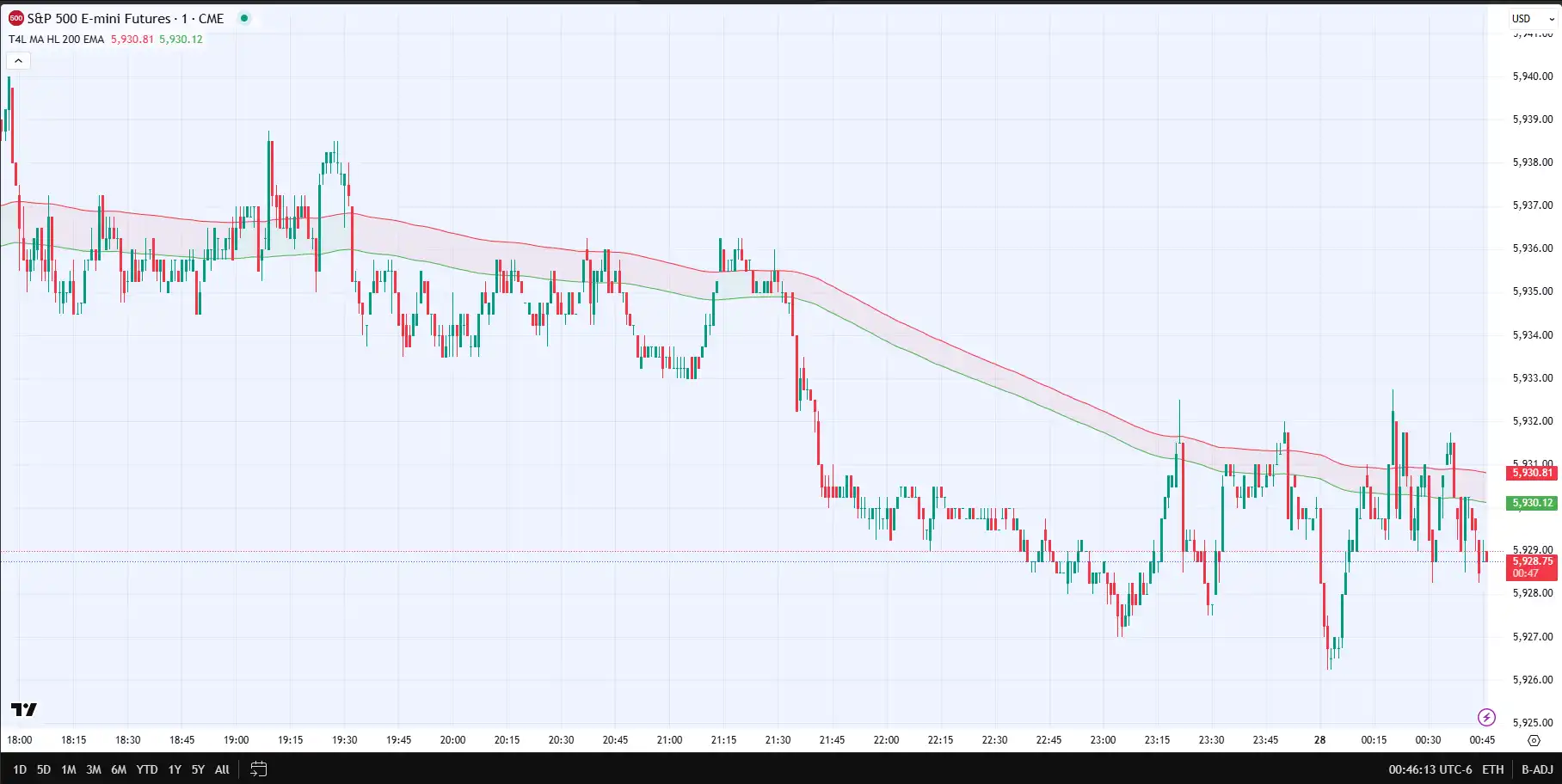
Task: Click the green market status dot
Action: click(244, 18)
